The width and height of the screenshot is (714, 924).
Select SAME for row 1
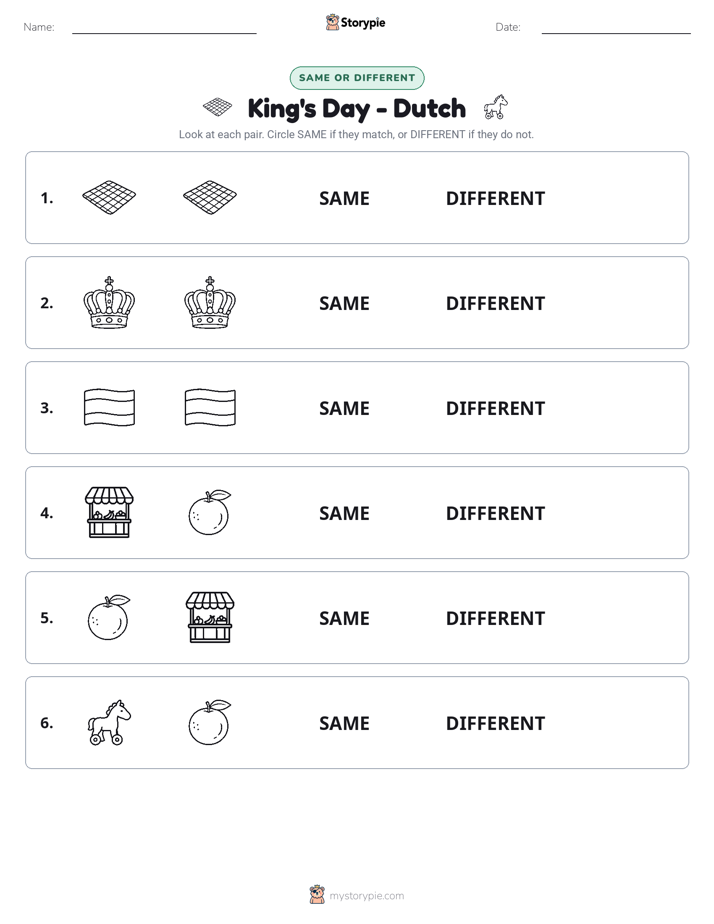tap(344, 199)
